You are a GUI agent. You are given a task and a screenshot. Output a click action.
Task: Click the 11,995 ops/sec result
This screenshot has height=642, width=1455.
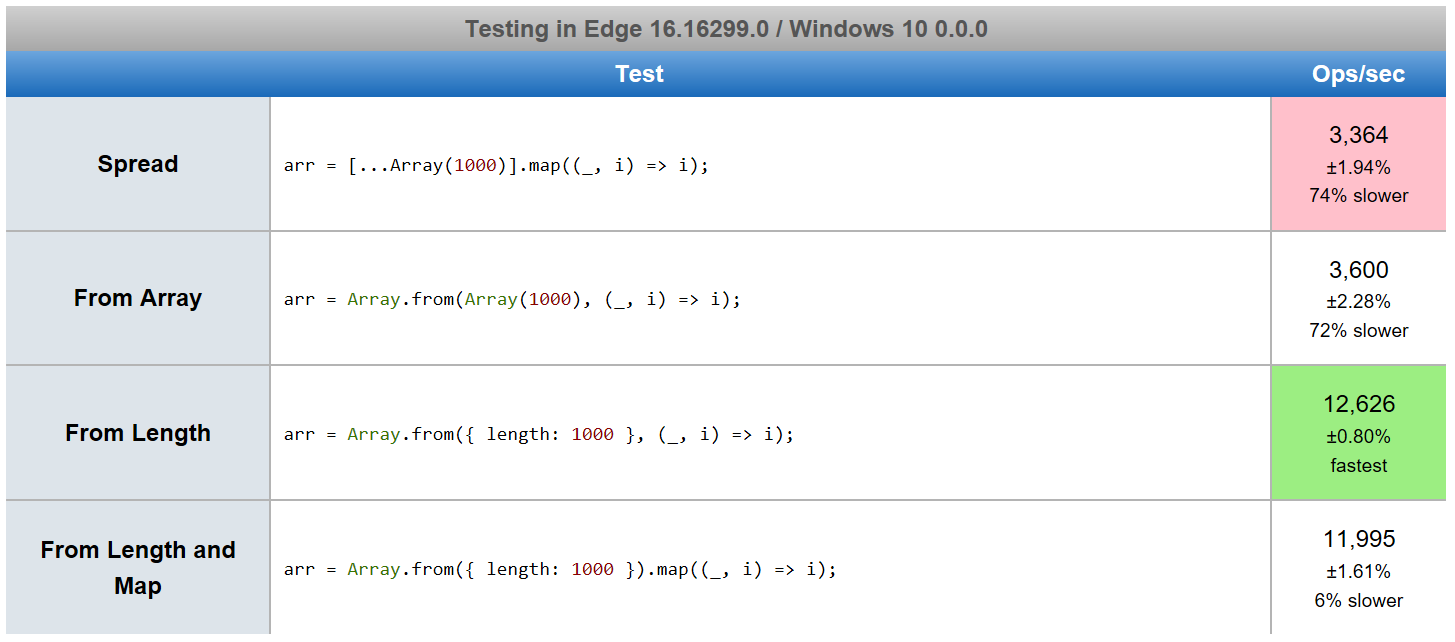tap(1358, 539)
